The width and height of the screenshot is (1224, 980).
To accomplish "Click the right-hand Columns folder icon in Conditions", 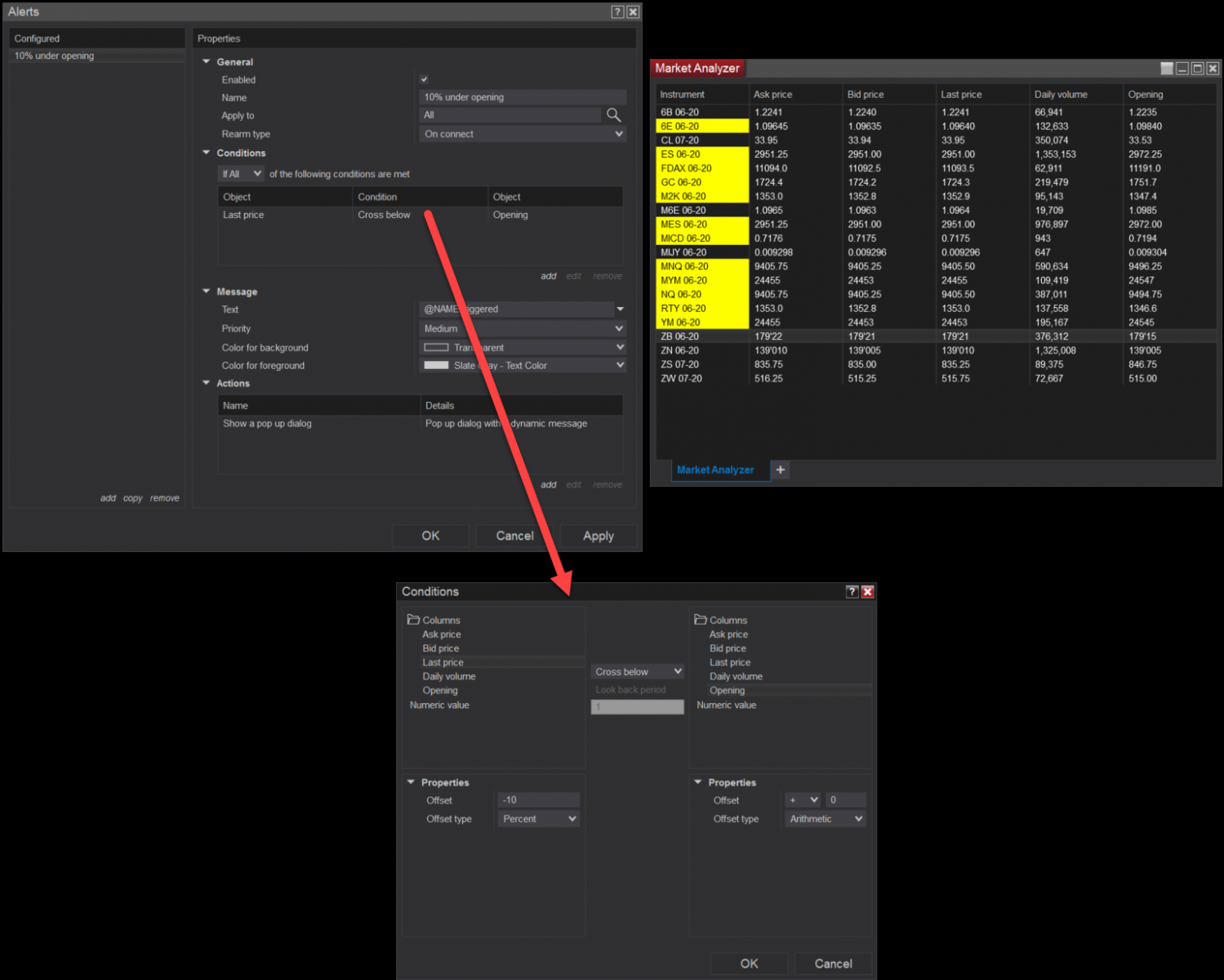I will click(701, 620).
